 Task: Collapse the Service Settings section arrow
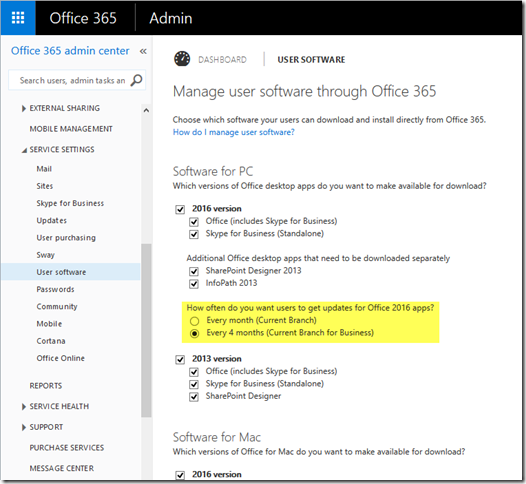pos(24,150)
